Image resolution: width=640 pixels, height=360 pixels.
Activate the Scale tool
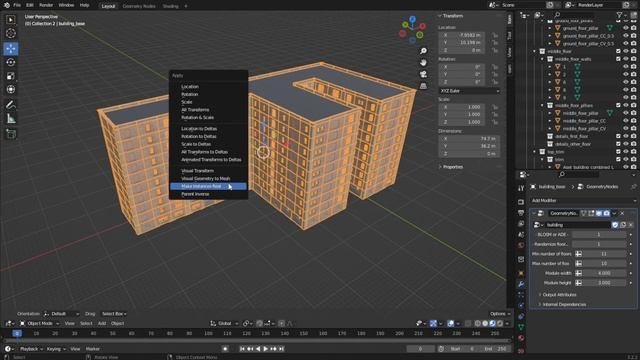[x=11, y=76]
